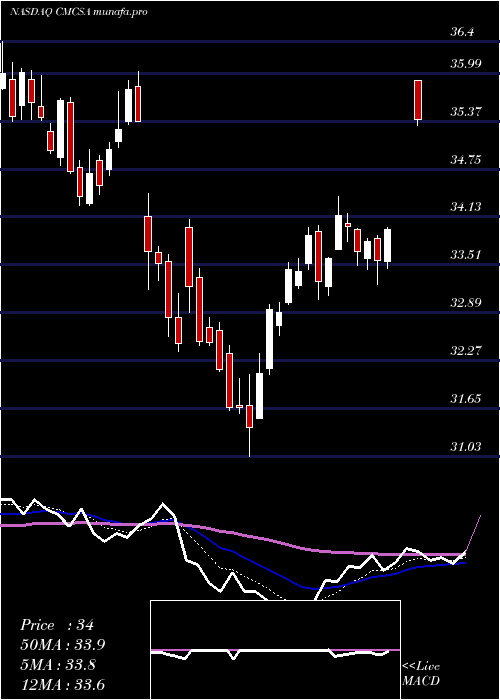
Task: Click the 50MA : 33.9 readout
Action: (62, 645)
